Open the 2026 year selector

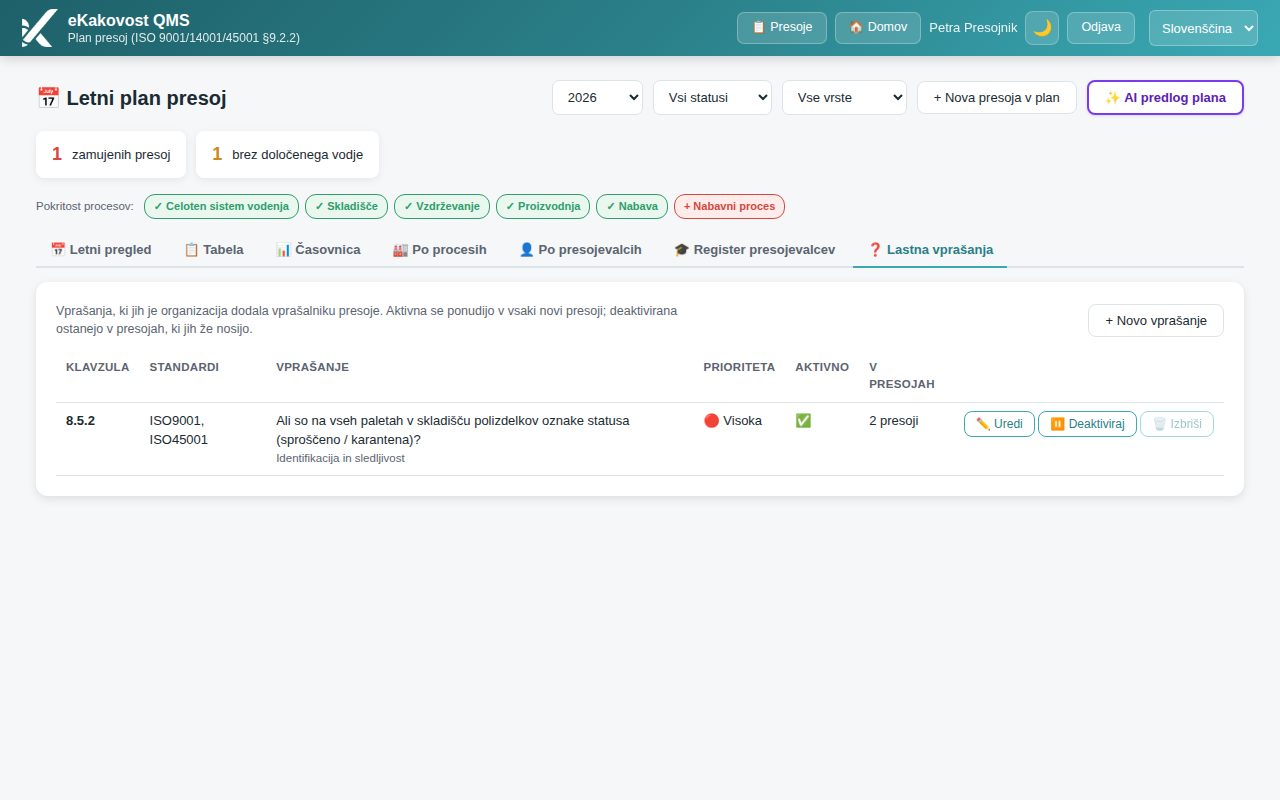tap(597, 98)
